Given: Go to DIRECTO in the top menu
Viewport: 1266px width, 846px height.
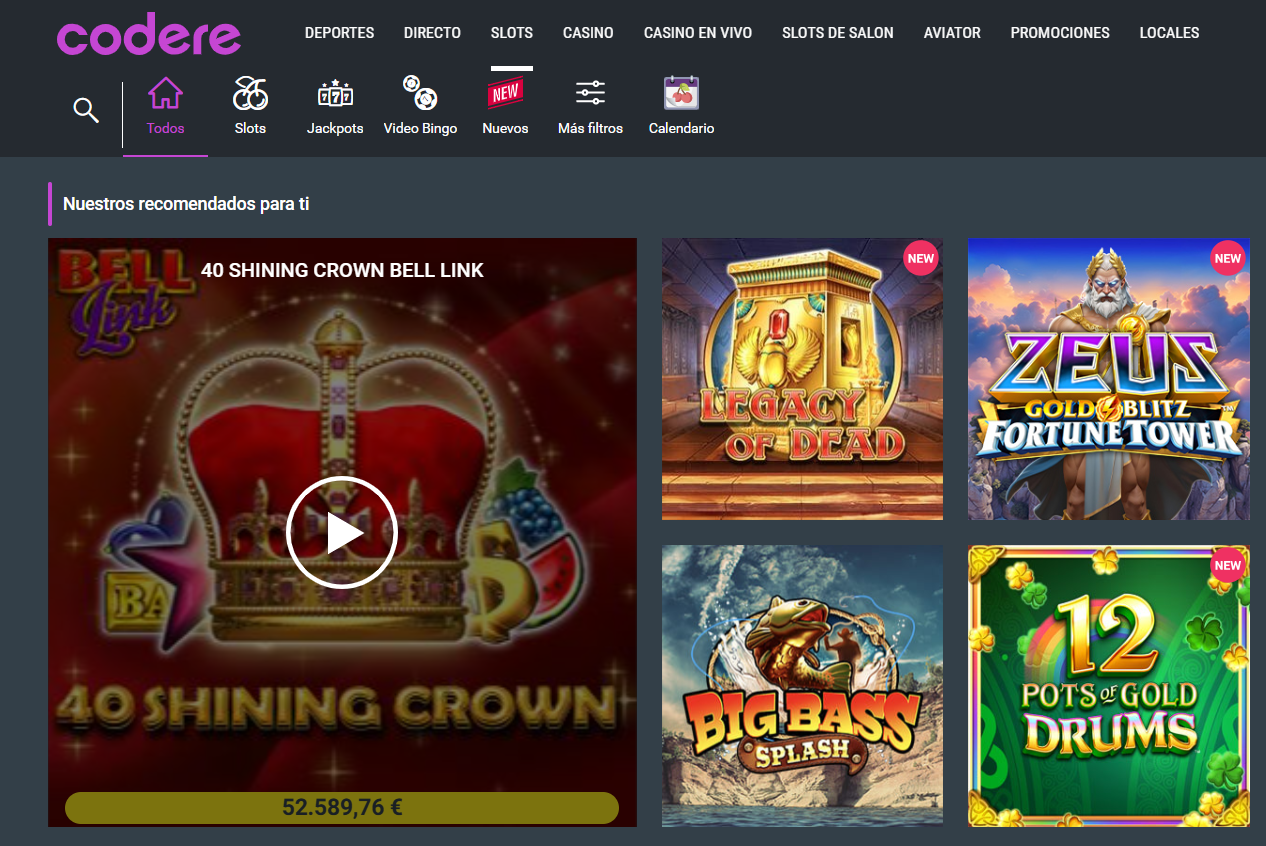Looking at the screenshot, I should pyautogui.click(x=432, y=33).
